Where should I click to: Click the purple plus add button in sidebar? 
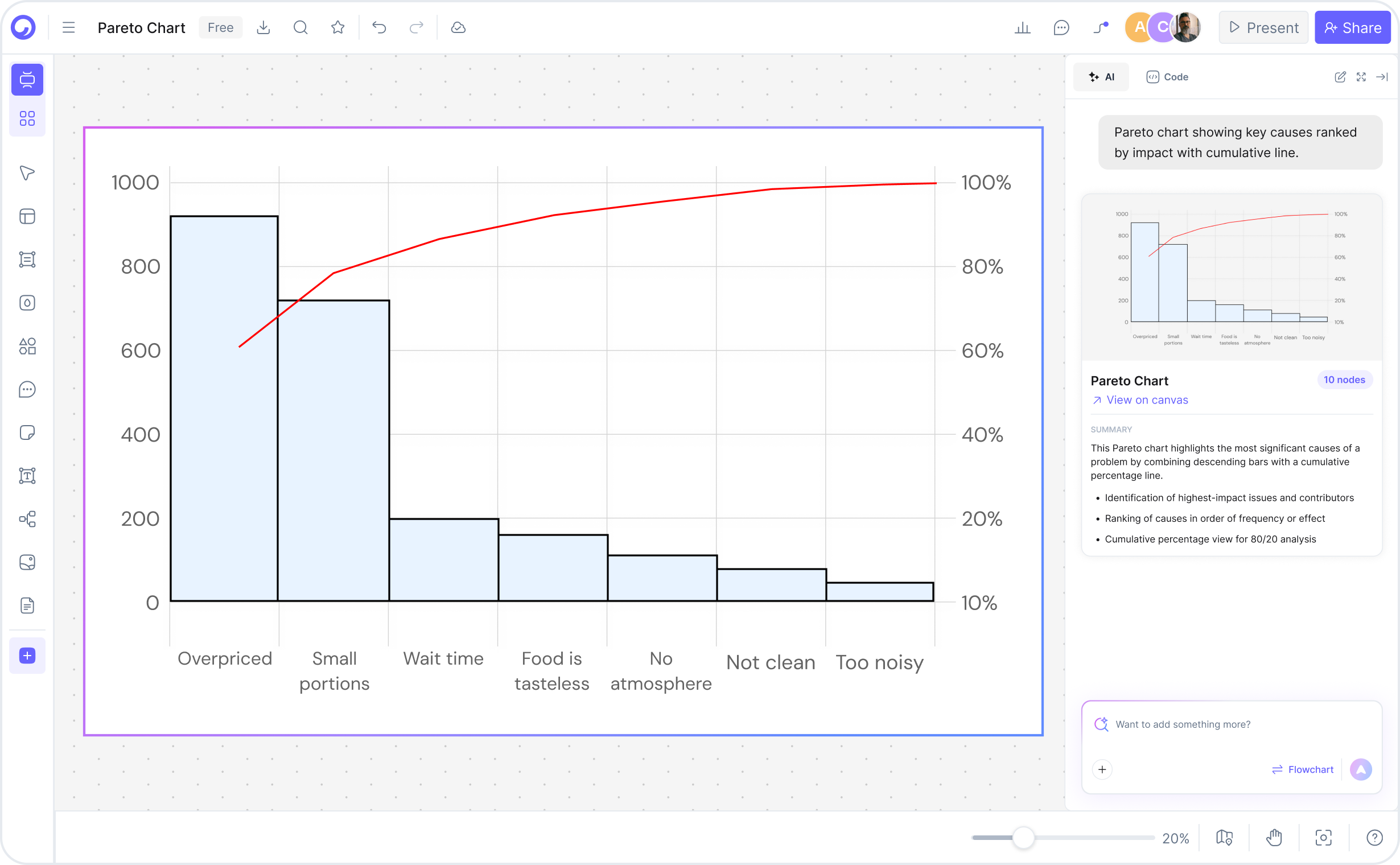(27, 656)
